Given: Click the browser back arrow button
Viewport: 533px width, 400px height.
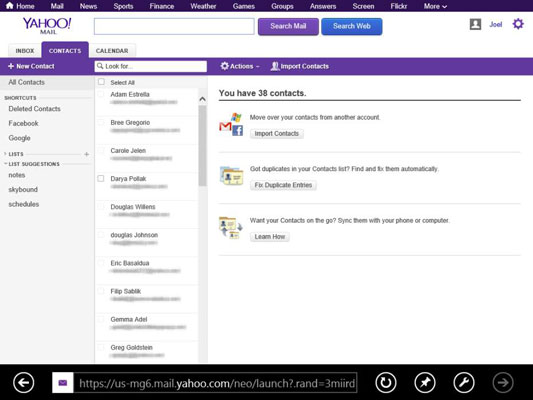Looking at the screenshot, I should click(x=23, y=383).
